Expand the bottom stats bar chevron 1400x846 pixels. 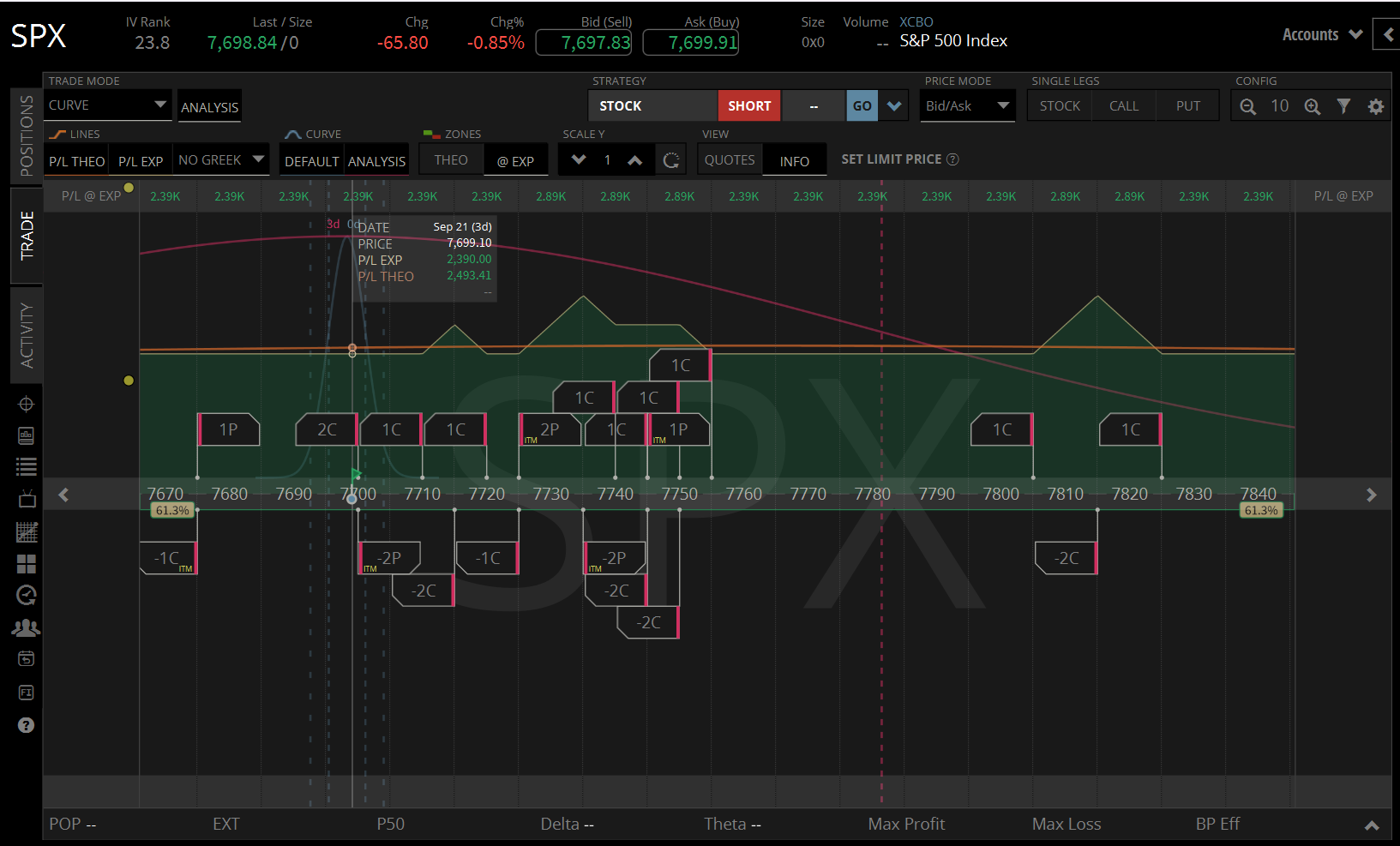(1372, 825)
